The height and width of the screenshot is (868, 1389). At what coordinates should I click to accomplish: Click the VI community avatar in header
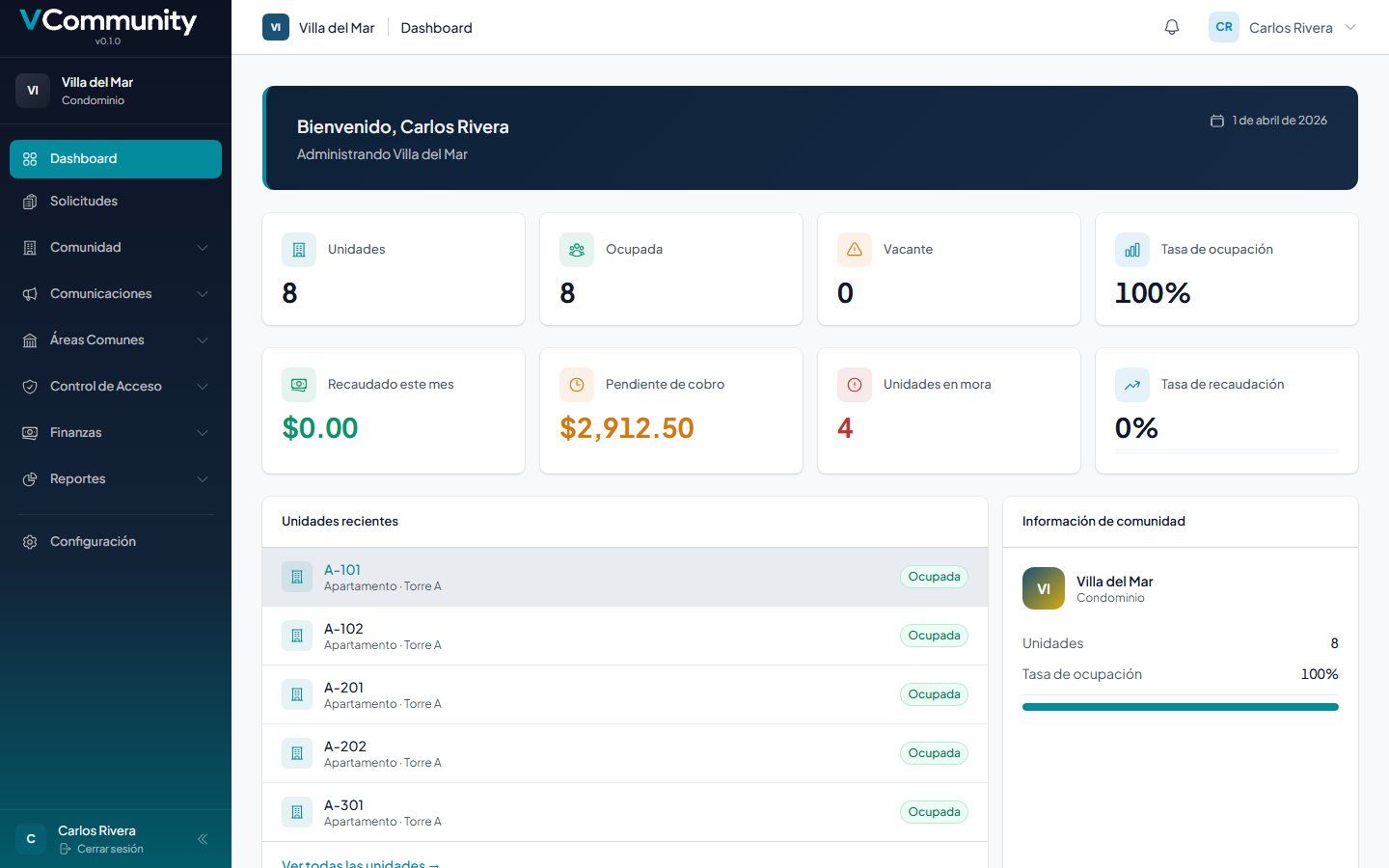tap(275, 27)
